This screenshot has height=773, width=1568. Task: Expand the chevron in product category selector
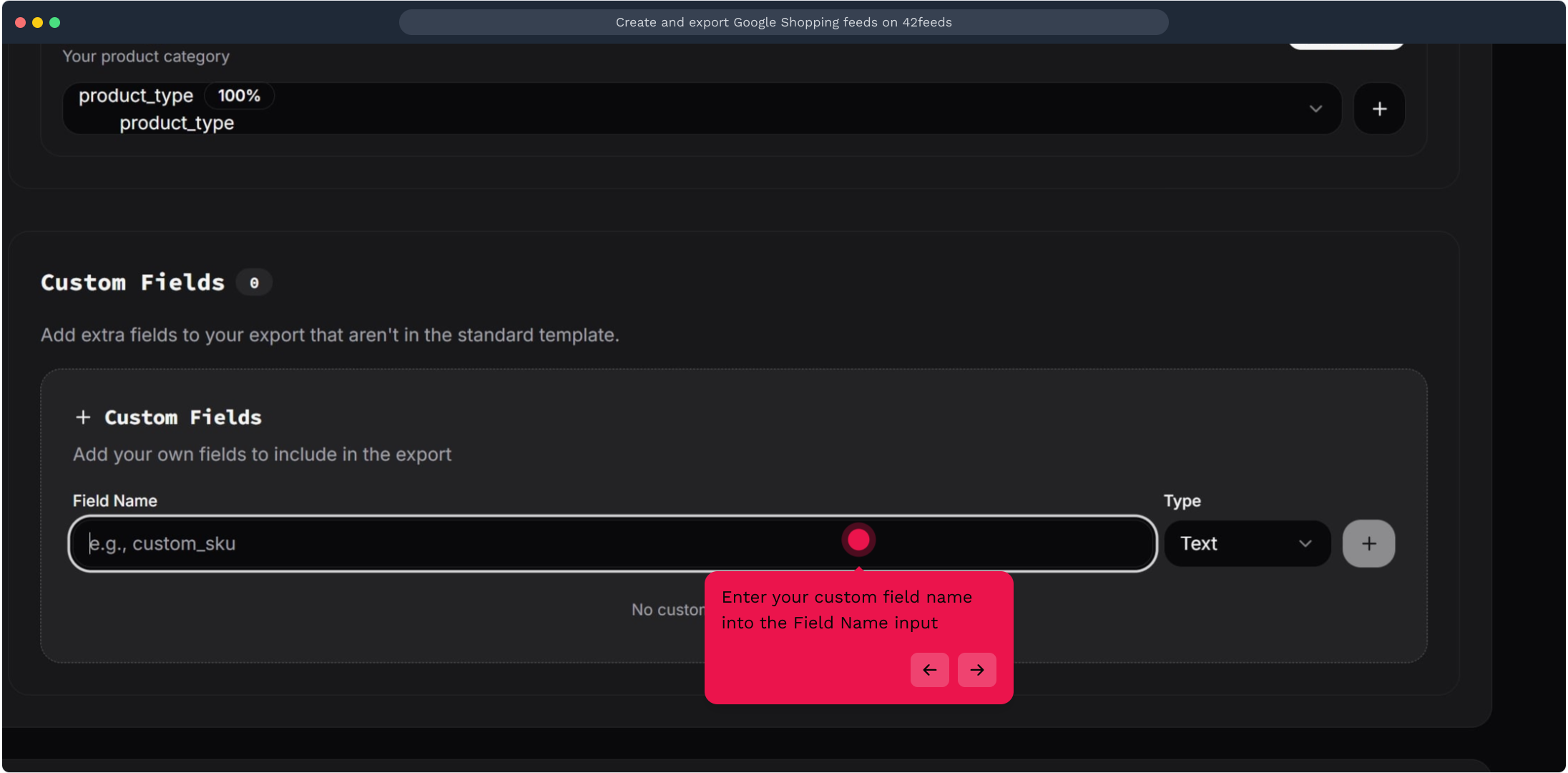(1315, 109)
